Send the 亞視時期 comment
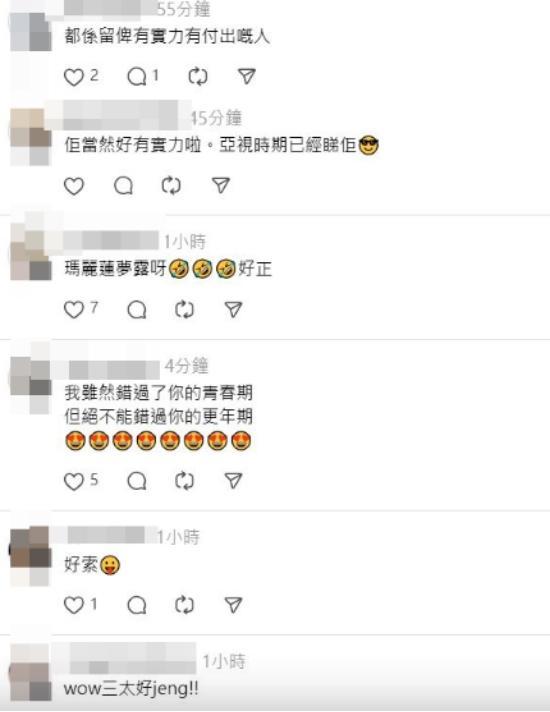 point(221,185)
